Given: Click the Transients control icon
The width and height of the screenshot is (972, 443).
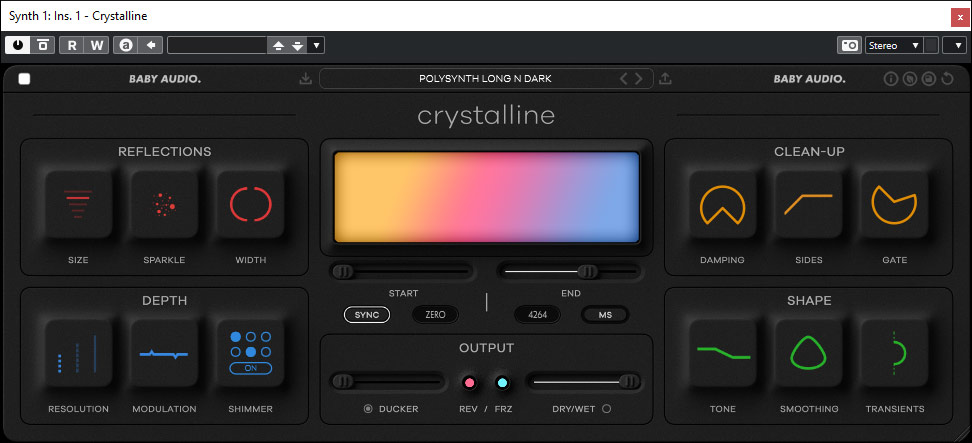Looking at the screenshot, I should (894, 353).
